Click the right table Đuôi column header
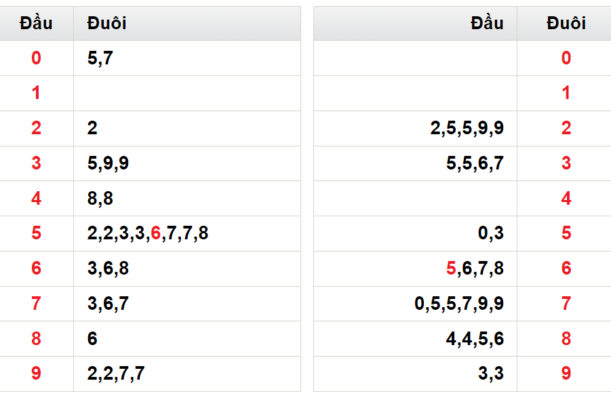 tap(566, 23)
